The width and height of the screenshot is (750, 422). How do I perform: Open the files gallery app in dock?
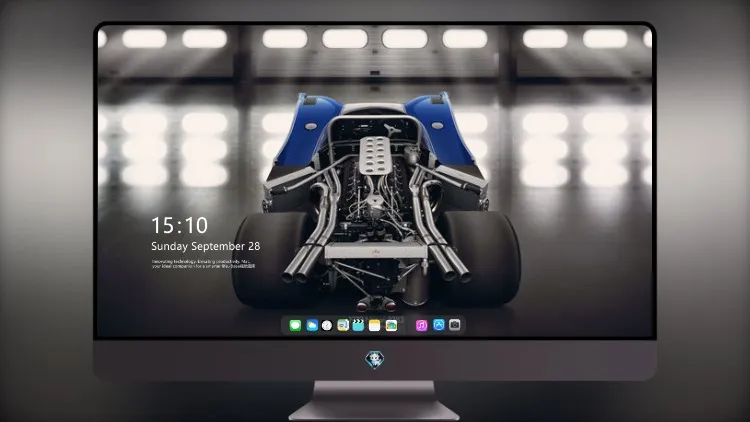391,325
